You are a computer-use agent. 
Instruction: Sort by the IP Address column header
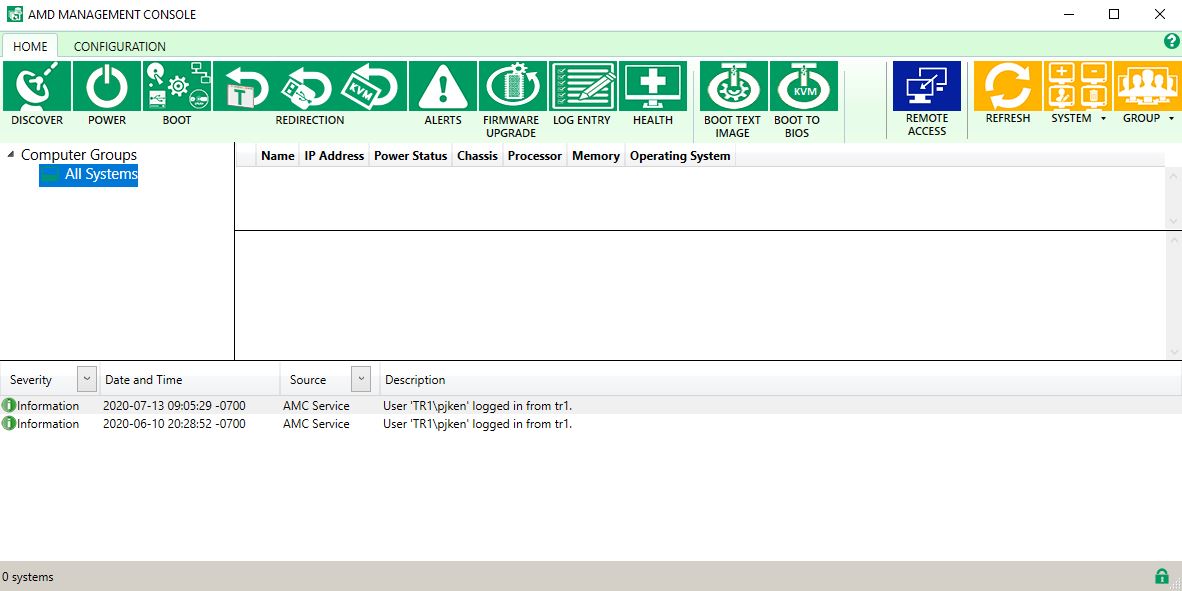(334, 156)
